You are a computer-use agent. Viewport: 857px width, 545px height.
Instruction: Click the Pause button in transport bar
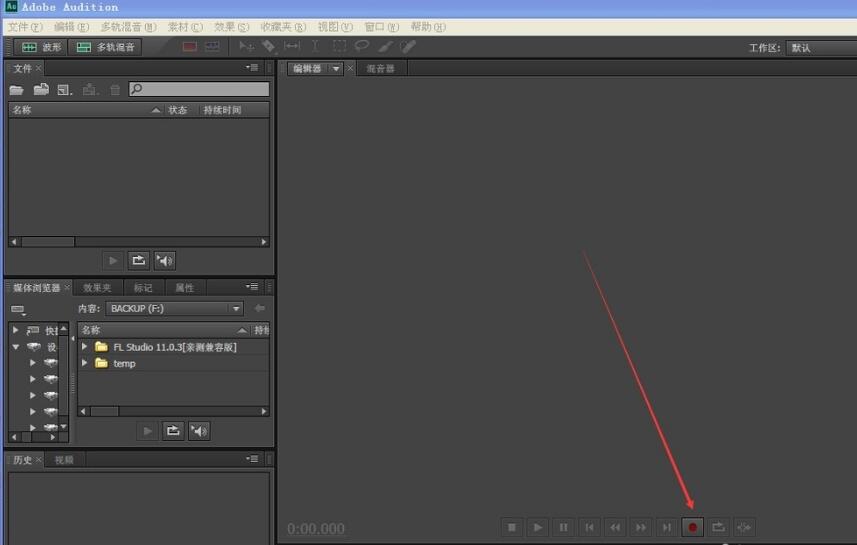pyautogui.click(x=564, y=527)
